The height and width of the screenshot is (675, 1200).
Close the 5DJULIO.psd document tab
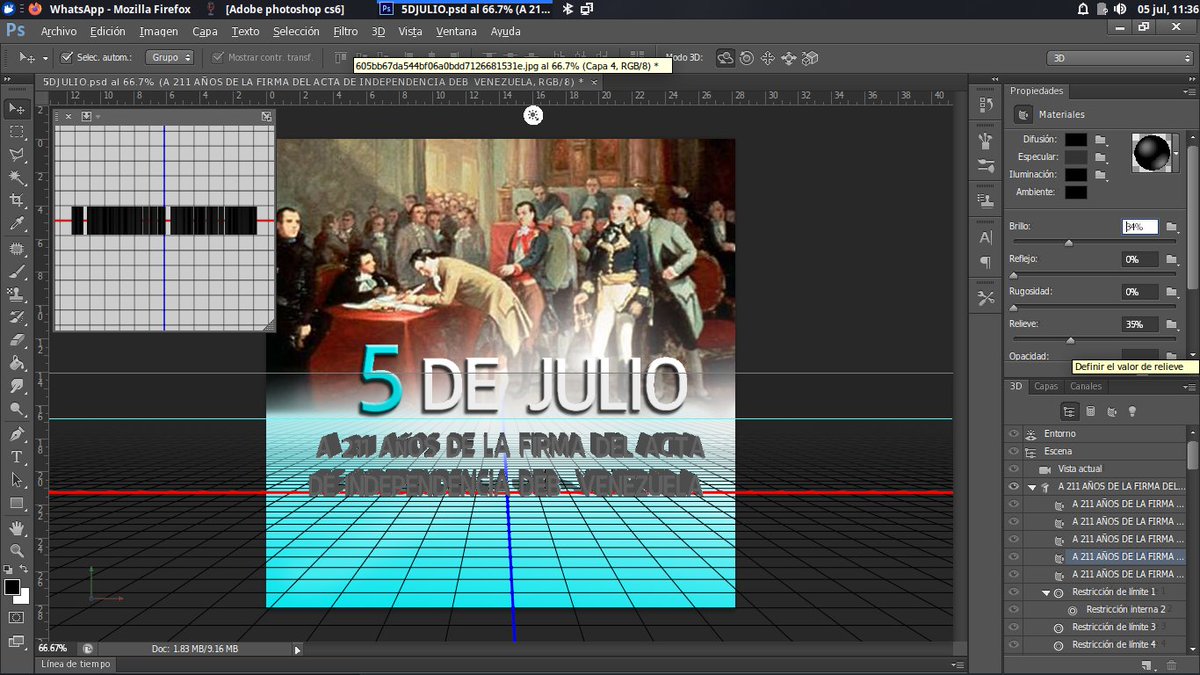point(594,81)
